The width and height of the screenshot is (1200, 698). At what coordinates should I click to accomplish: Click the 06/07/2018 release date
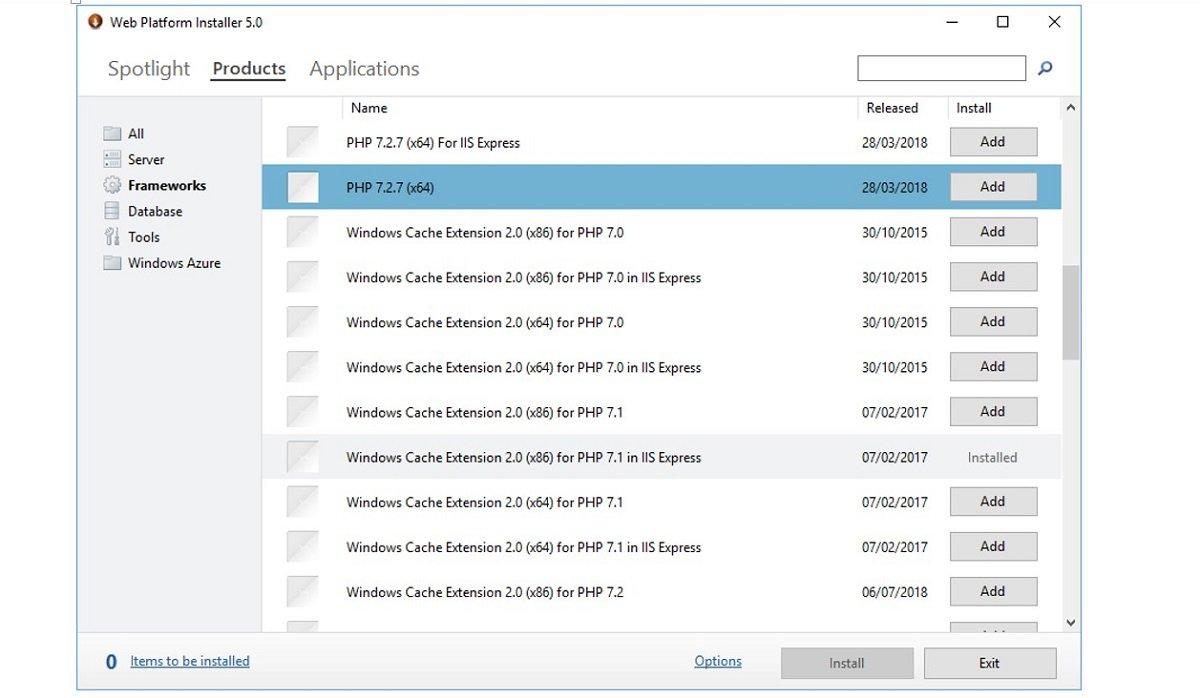[895, 593]
